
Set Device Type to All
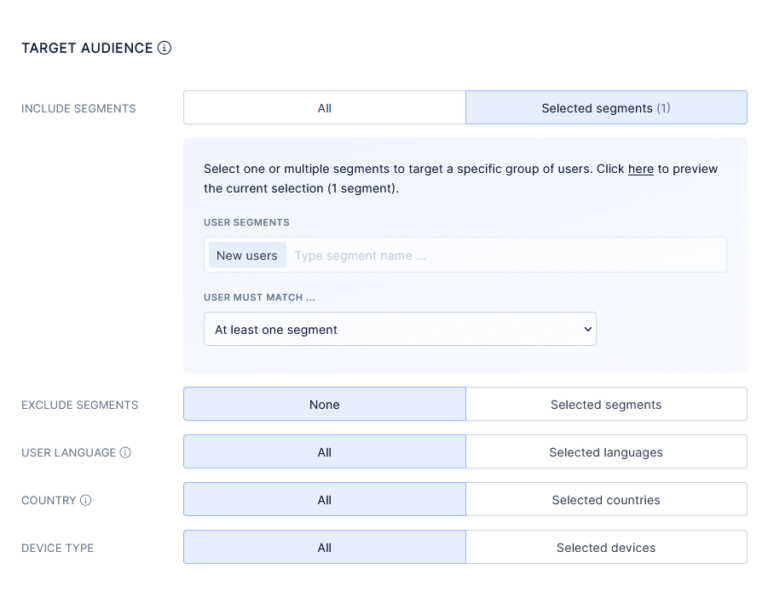(x=324, y=548)
